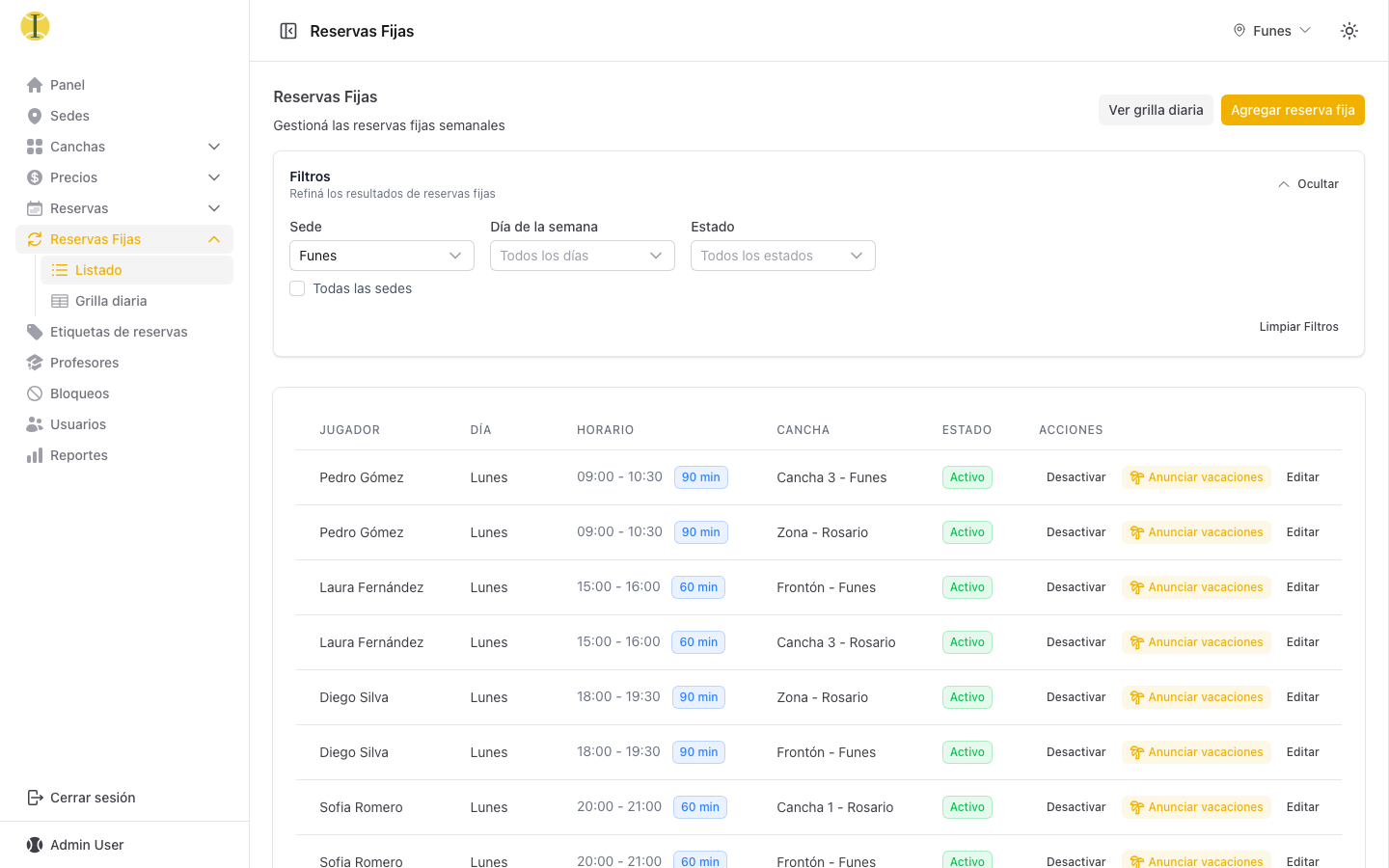The image size is (1389, 868).
Task: Enable the Todas las sedes checkbox
Action: [297, 288]
